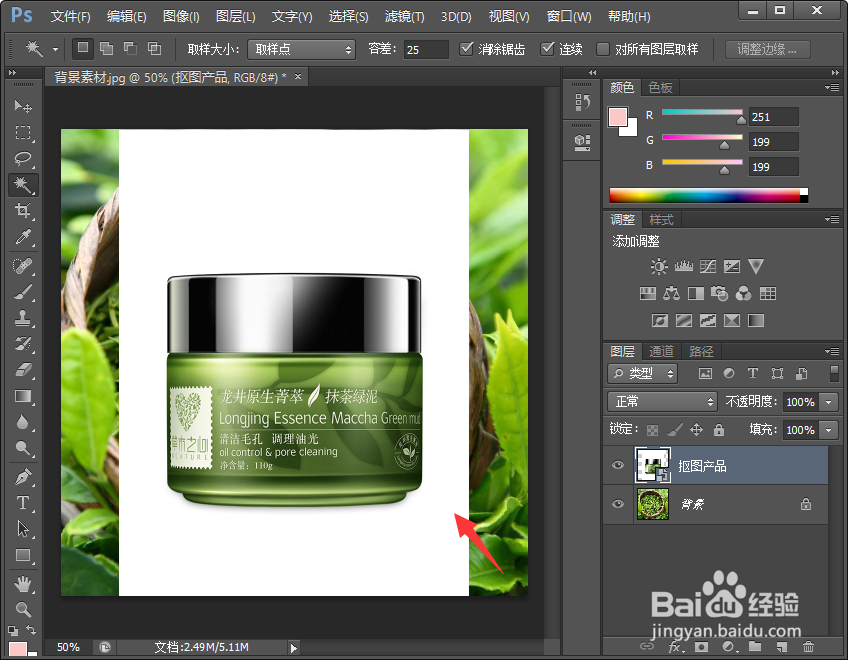Open 滤镜(T) menu
This screenshot has width=848, height=660.
405,17
